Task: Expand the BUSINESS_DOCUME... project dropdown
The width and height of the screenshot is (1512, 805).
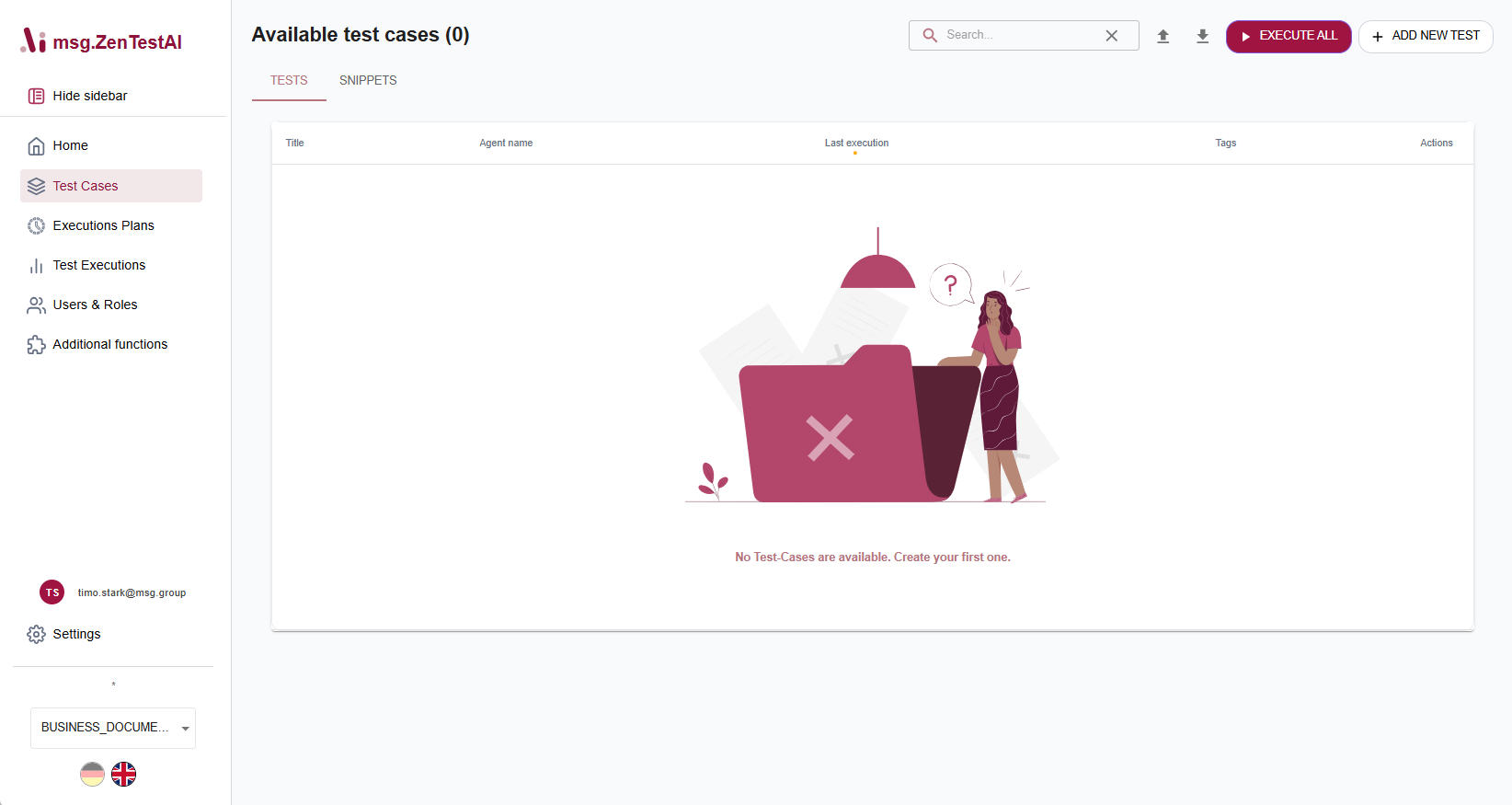Action: click(113, 728)
